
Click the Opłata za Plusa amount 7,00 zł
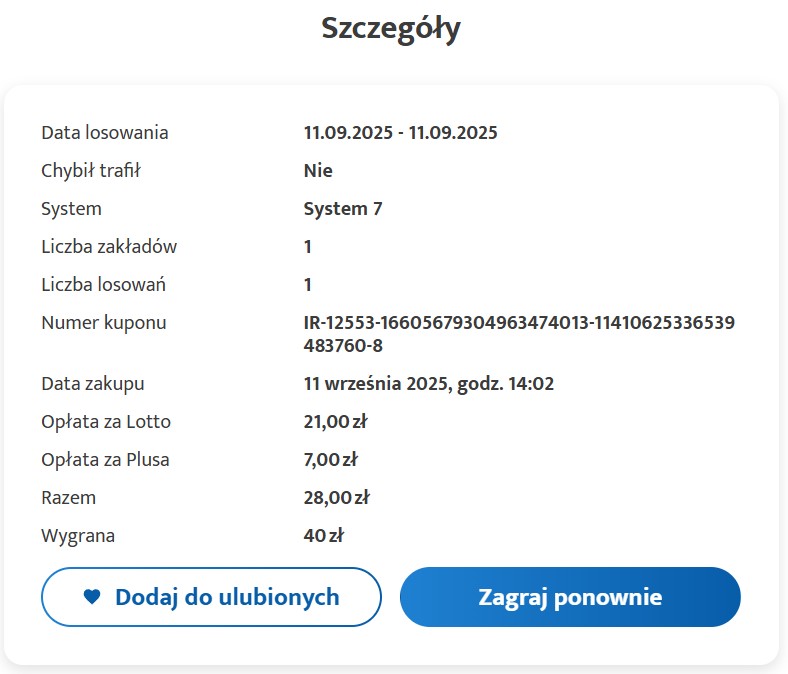point(331,460)
